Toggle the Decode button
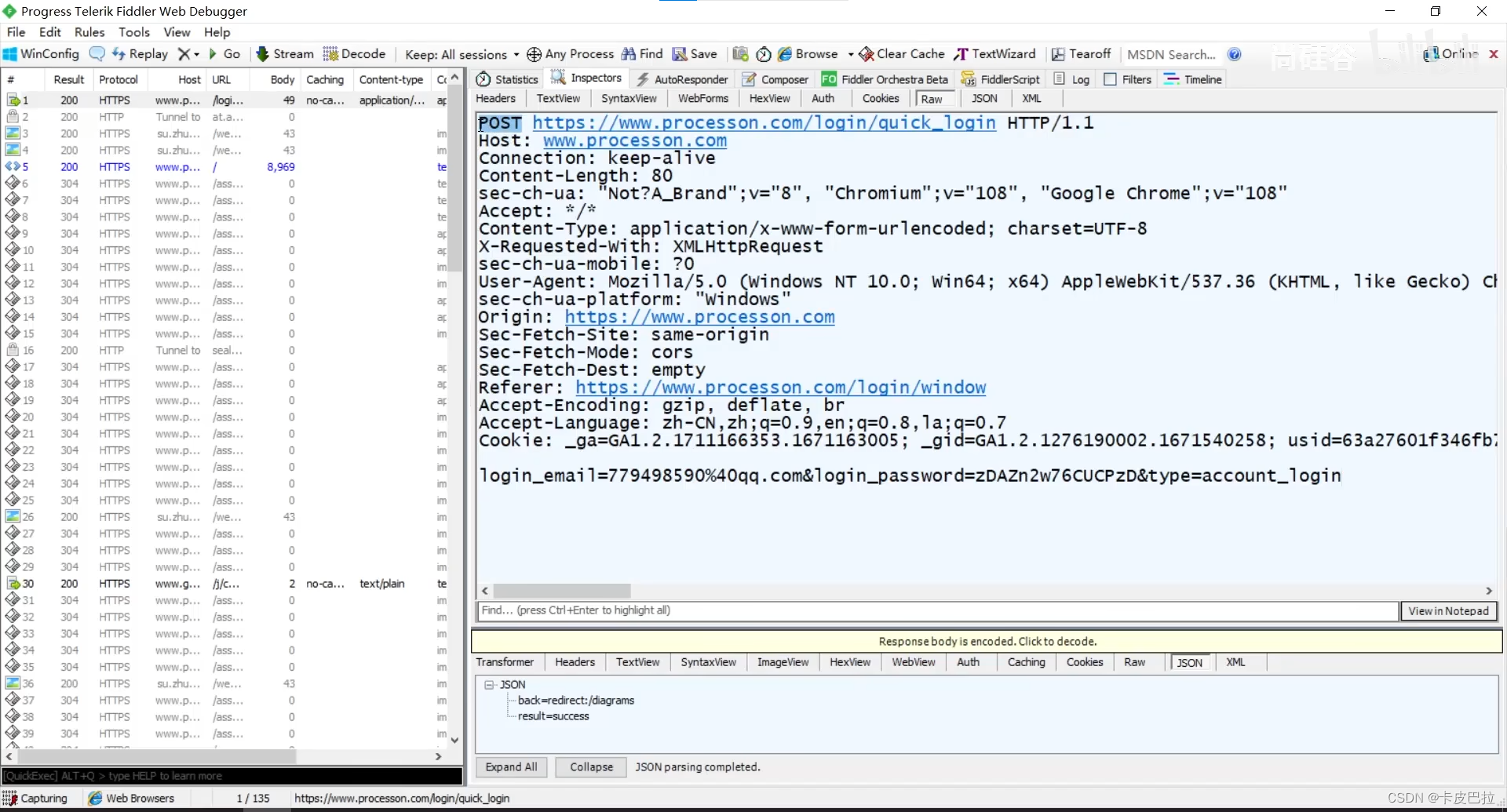Screen dimensions: 1507x812 (354, 54)
